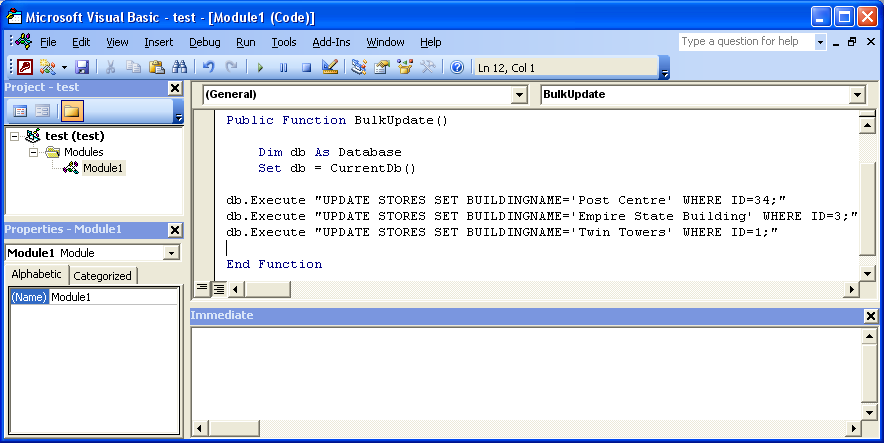Image resolution: width=884 pixels, height=443 pixels.
Task: Open the Help menu
Action: click(431, 42)
